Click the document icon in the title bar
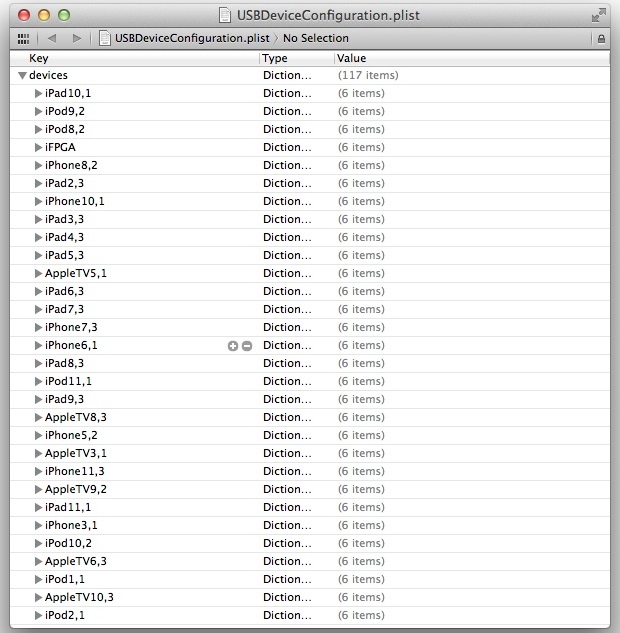This screenshot has height=633, width=620. [225, 15]
